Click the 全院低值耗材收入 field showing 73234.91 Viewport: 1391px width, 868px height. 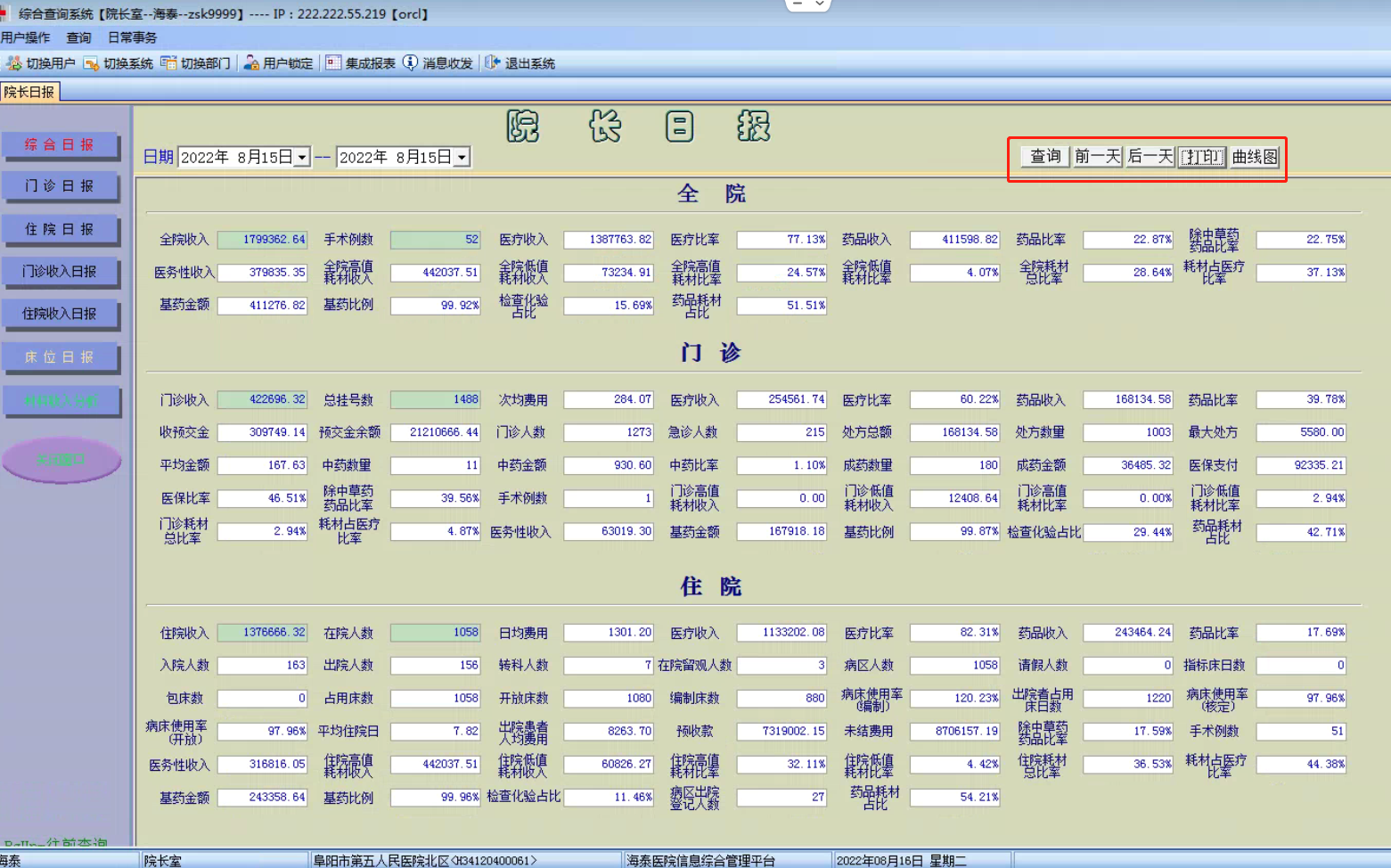(609, 273)
